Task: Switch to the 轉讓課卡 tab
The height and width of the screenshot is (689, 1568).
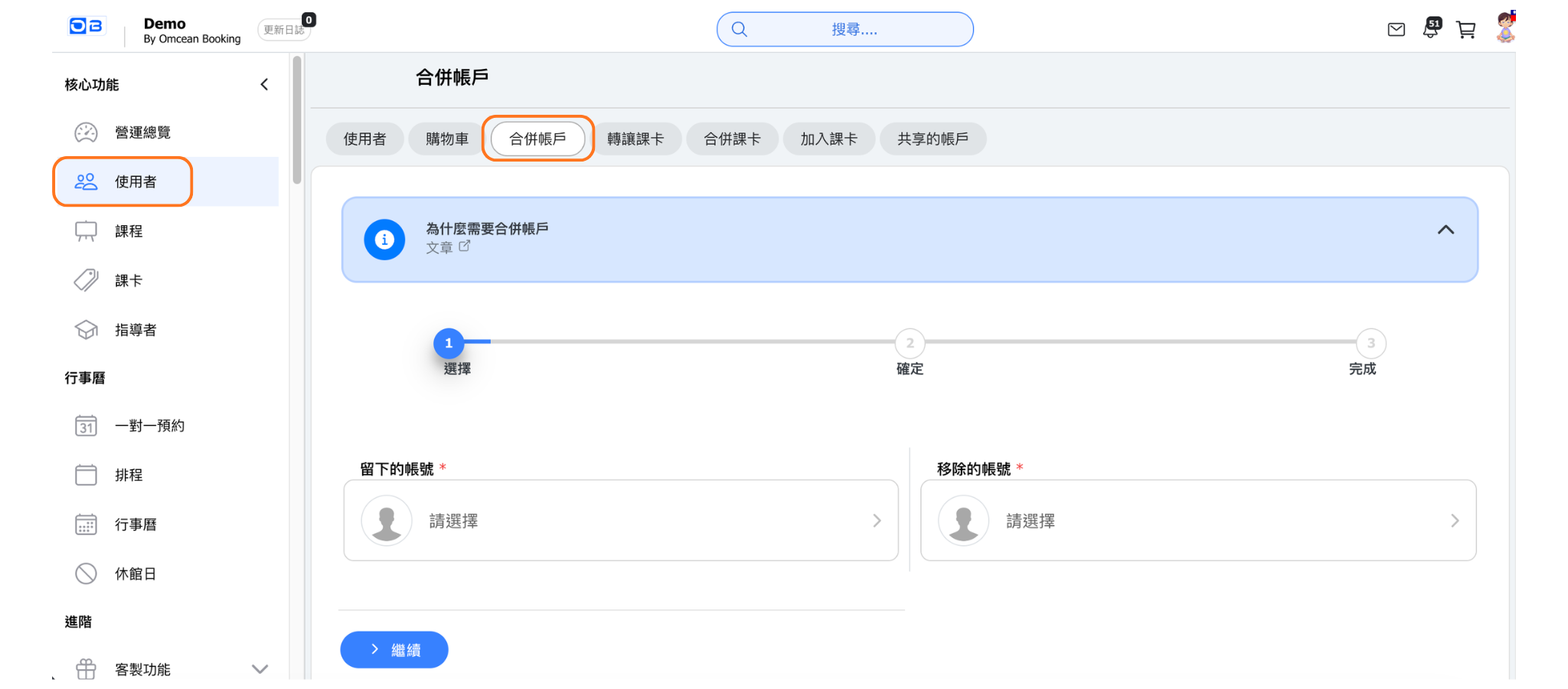Action: 635,139
